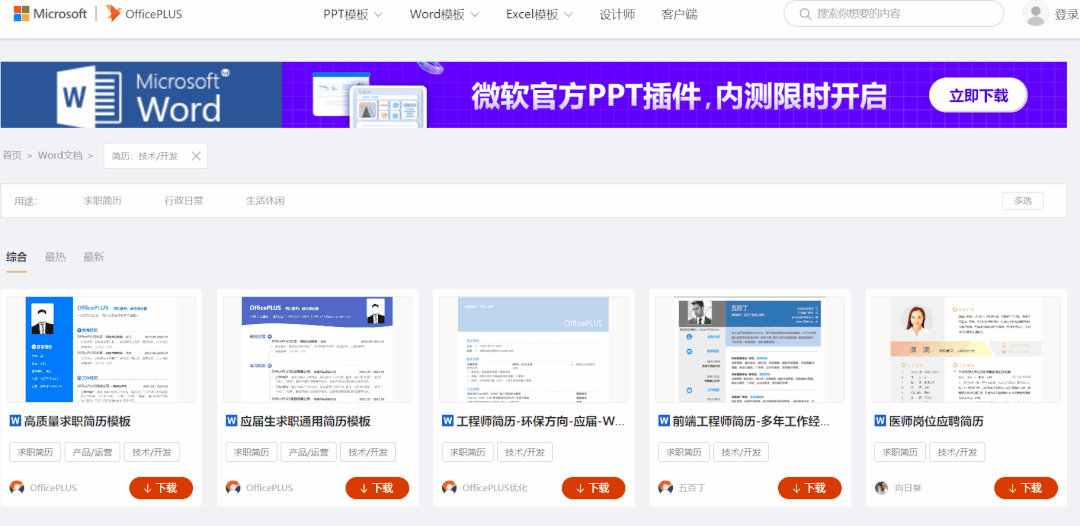Screen dimensions: 1080x526
Task: Open the OfficePLUS logo home link
Action: click(x=144, y=13)
